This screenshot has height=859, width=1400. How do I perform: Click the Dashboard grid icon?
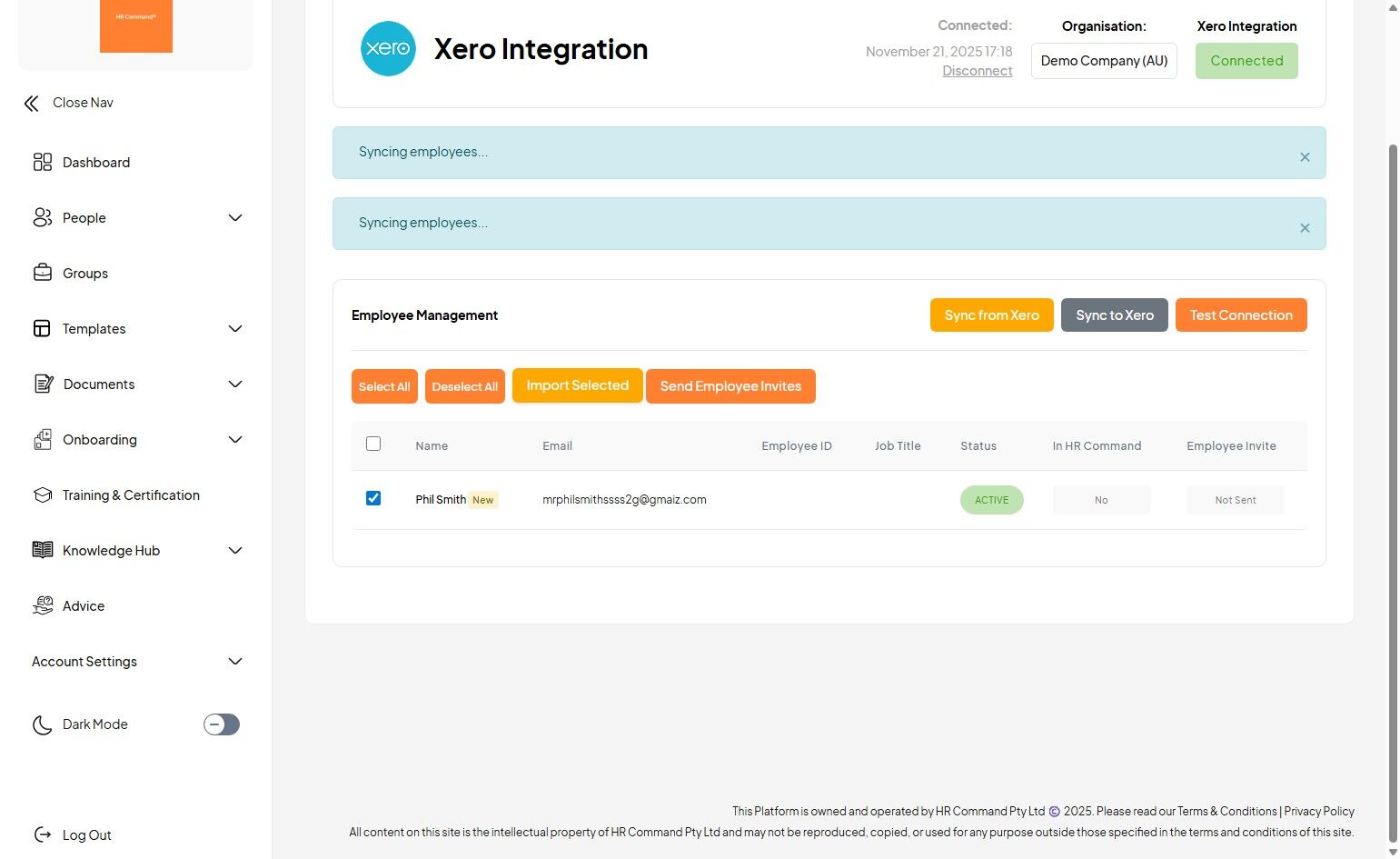(x=43, y=162)
